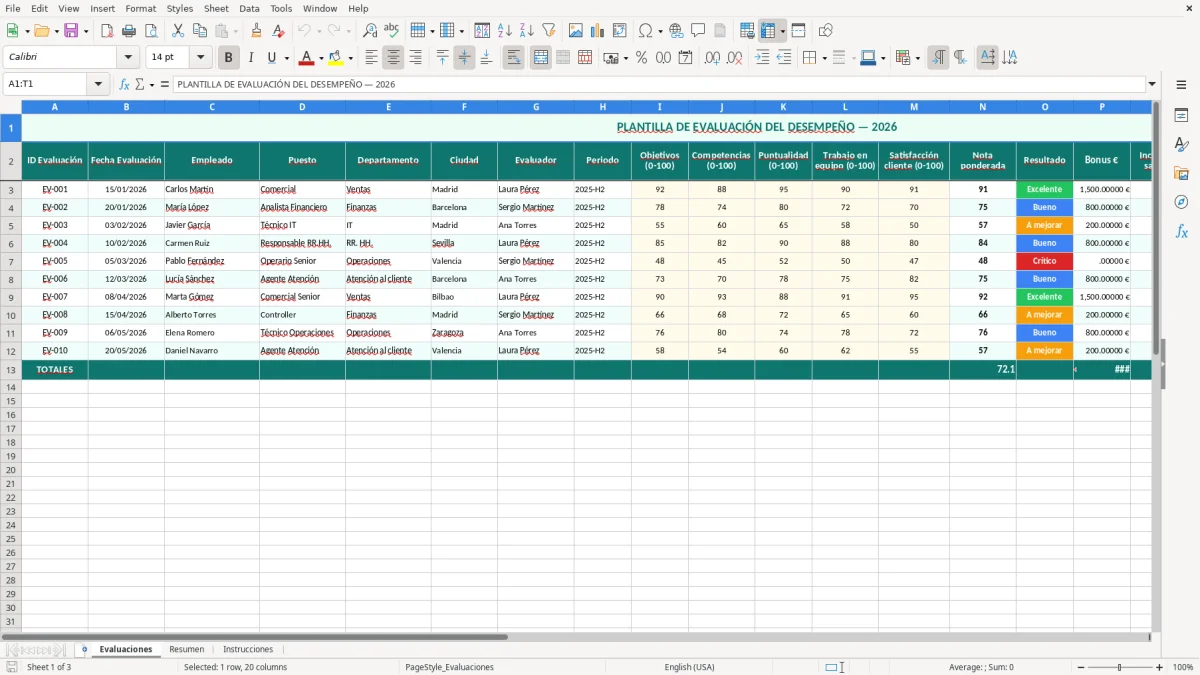The image size is (1200, 675).
Task: Switch to the Instrucciones sheet tab
Action: pos(248,650)
